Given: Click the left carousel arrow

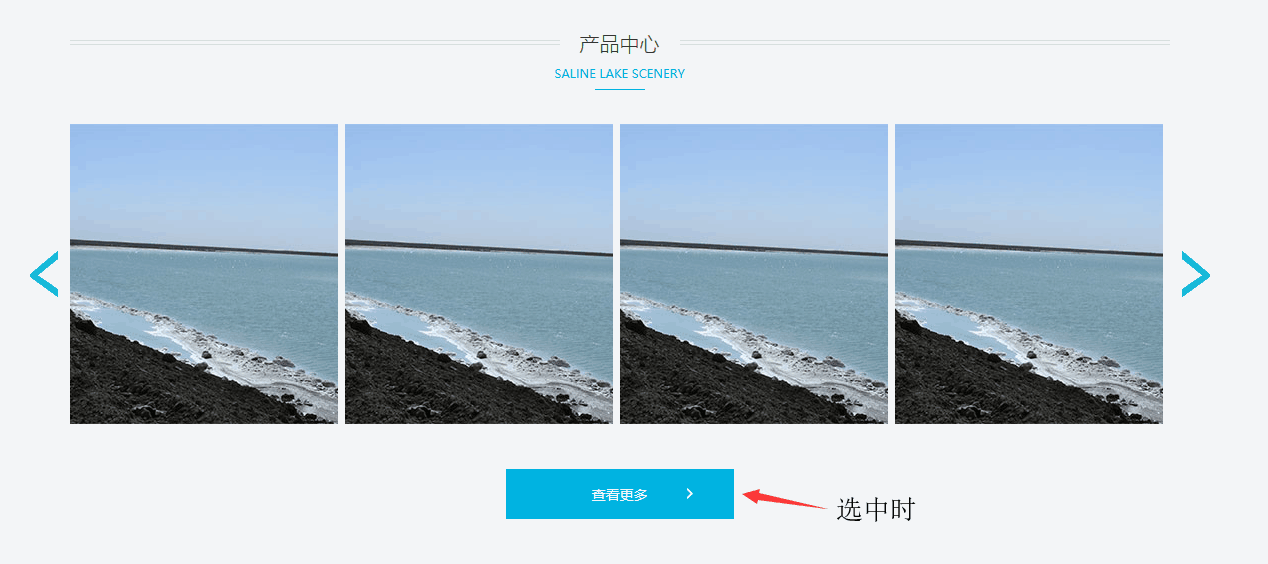Looking at the screenshot, I should (x=44, y=274).
